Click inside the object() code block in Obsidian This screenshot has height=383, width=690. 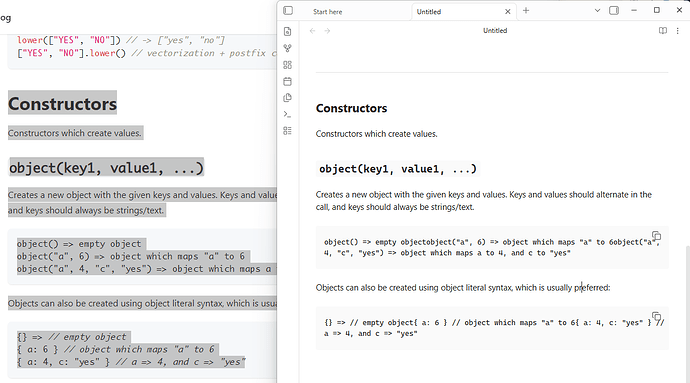[x=492, y=247]
